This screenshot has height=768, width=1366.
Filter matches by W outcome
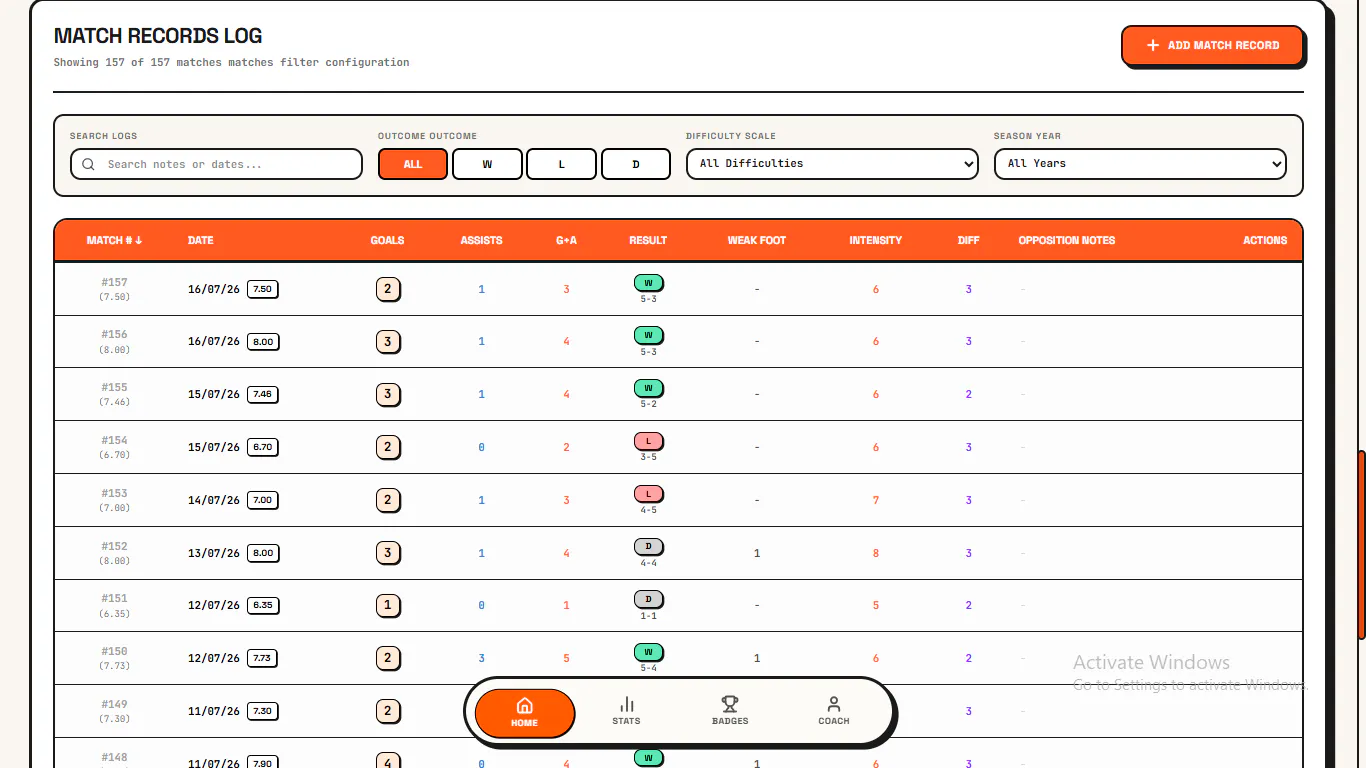pyautogui.click(x=487, y=164)
